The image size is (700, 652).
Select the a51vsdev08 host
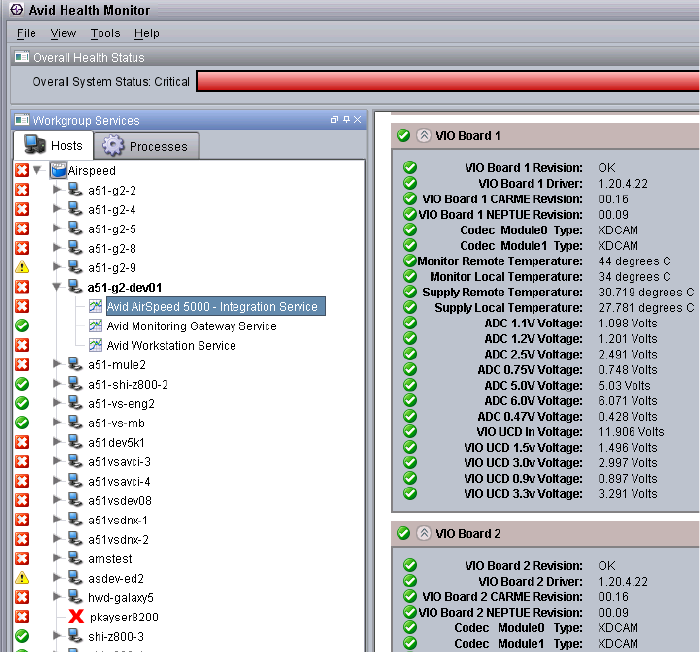[x=120, y=500]
